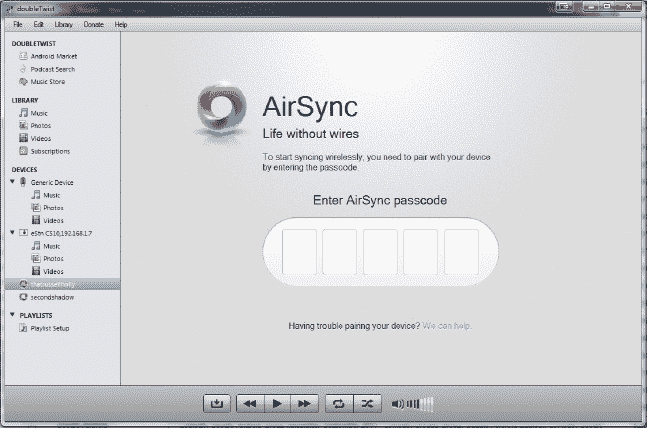Skip ahead with the fast-forward button
Image resolution: width=647 pixels, height=428 pixels.
click(305, 403)
